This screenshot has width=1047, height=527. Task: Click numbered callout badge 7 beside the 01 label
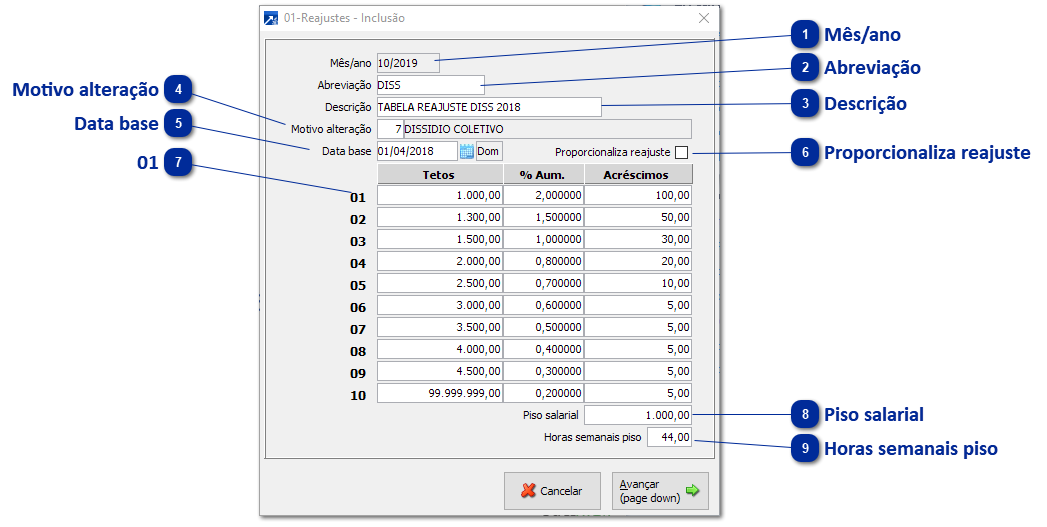tap(178, 162)
